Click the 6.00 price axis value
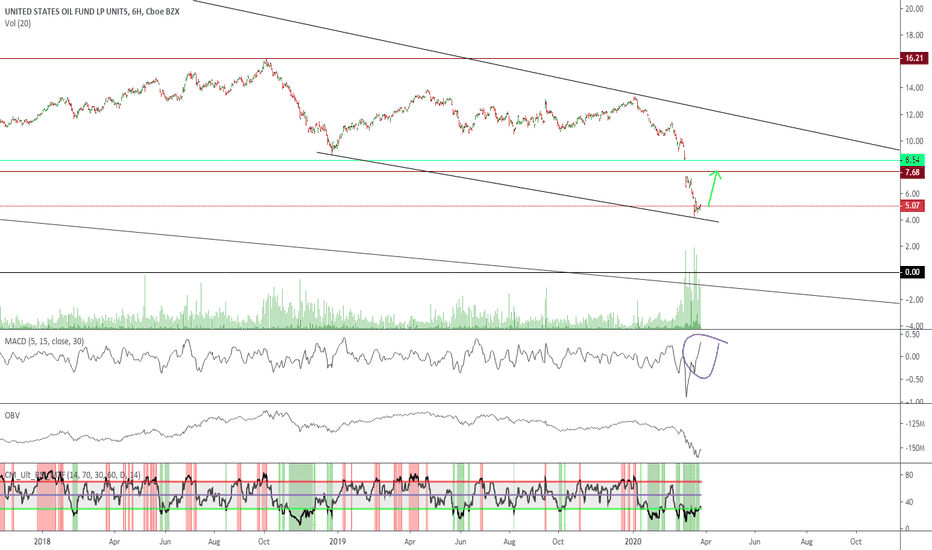This screenshot has width=932, height=550. [912, 193]
